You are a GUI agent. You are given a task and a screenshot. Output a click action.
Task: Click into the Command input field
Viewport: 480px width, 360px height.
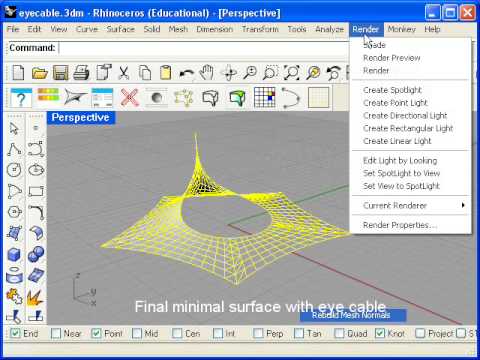[x=203, y=48]
